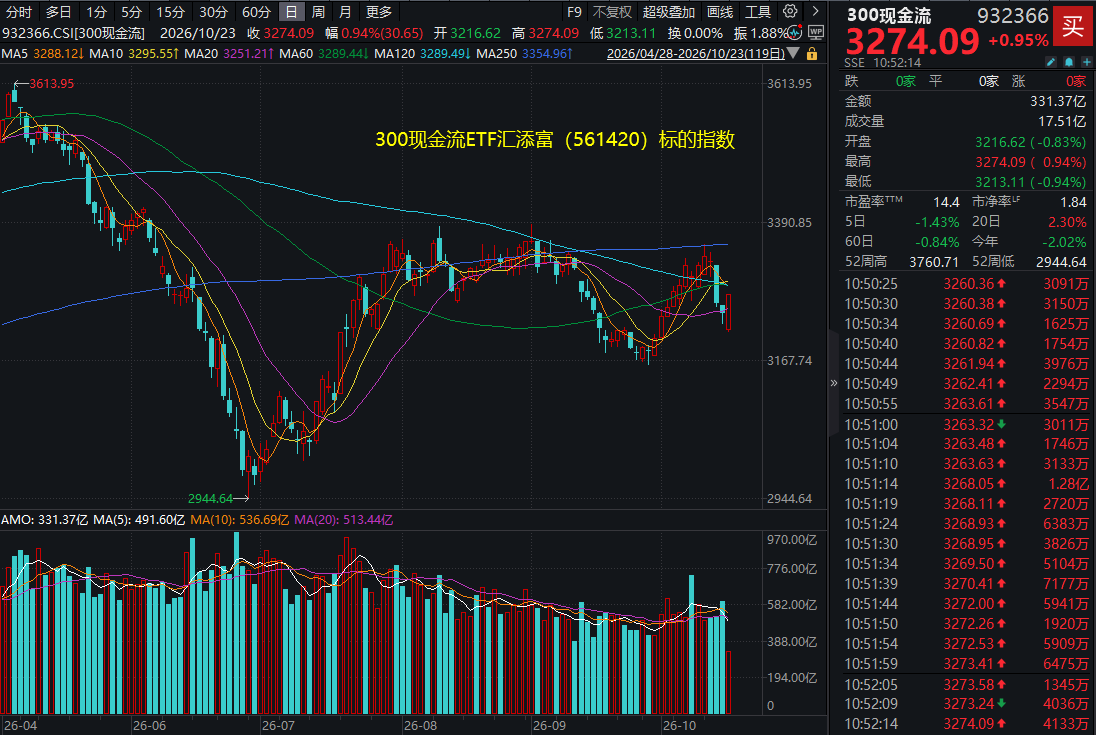Select the 30分 timeframe
This screenshot has height=735, width=1096.
[213, 12]
